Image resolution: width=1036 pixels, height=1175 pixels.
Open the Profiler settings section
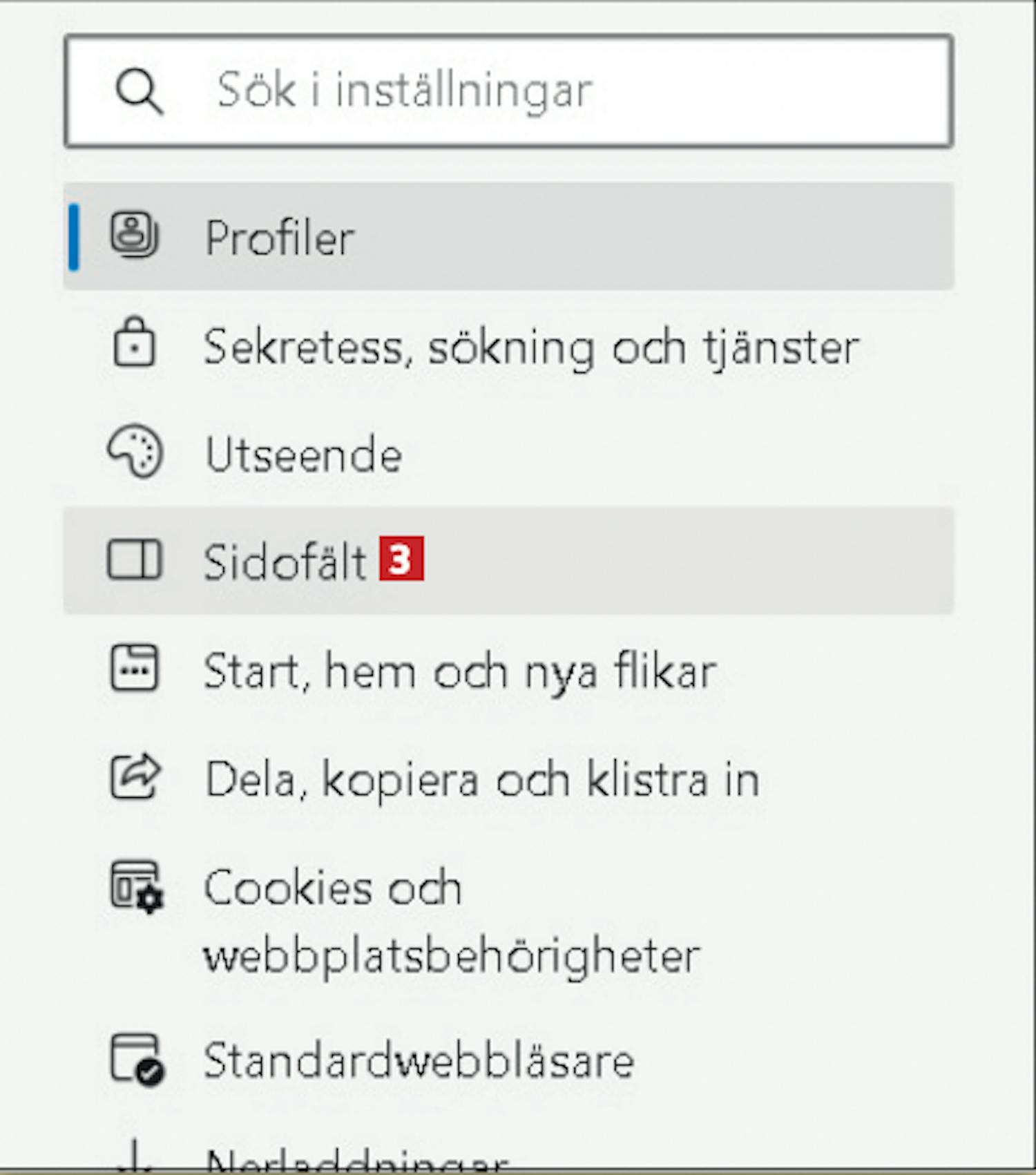click(x=280, y=238)
